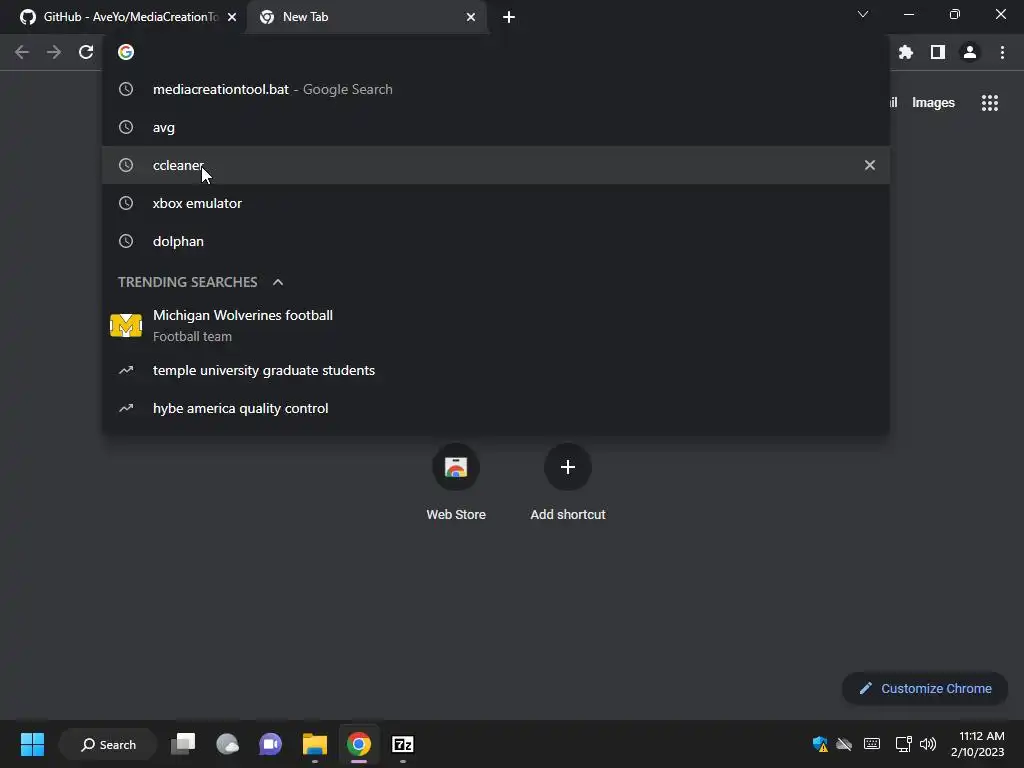This screenshot has width=1024, height=768.
Task: Click the Add shortcut button
Action: point(568,483)
